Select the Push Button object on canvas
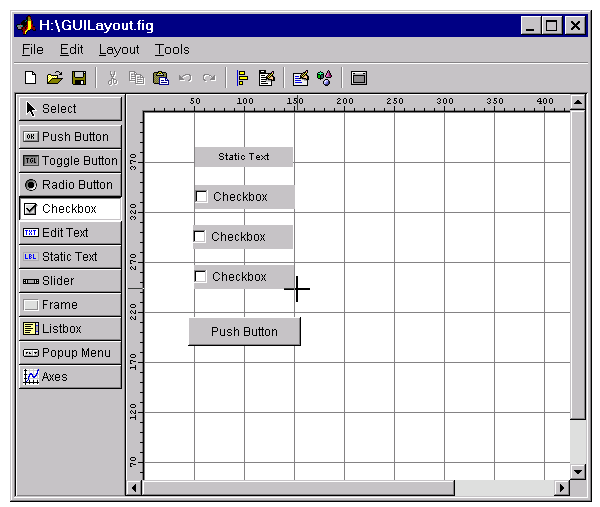Screen dimensions: 600x507 pyautogui.click(x=245, y=331)
